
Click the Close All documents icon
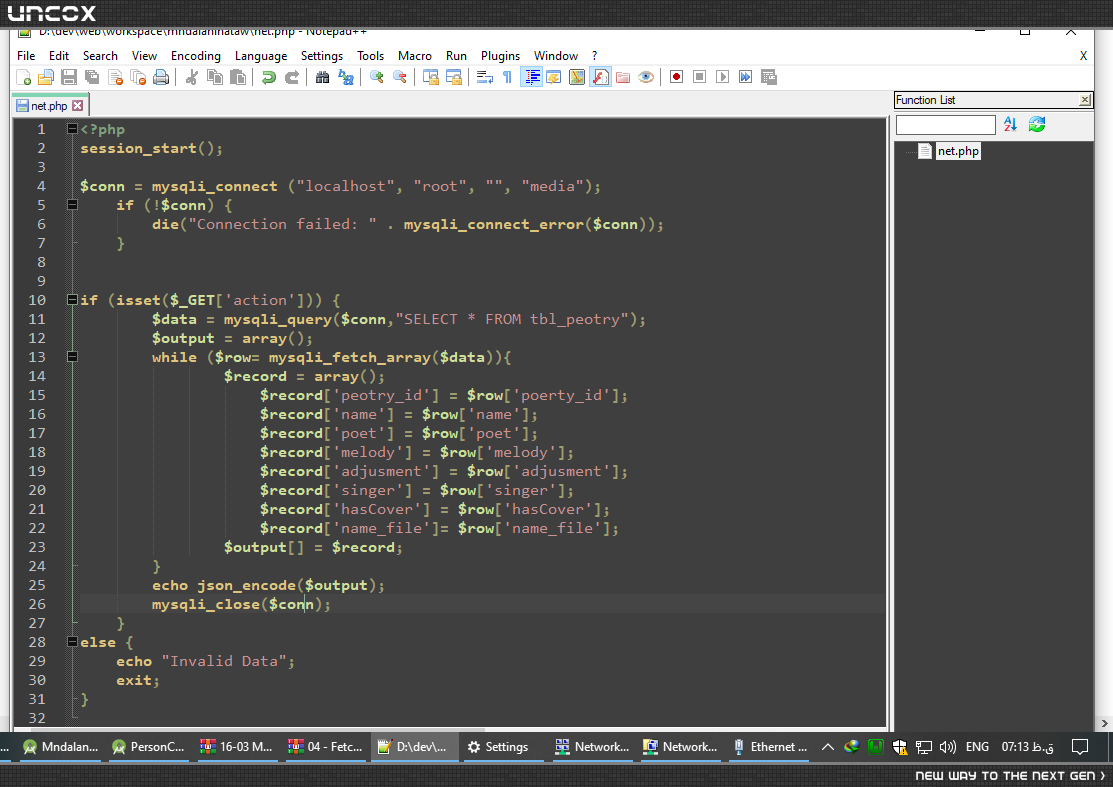138,77
